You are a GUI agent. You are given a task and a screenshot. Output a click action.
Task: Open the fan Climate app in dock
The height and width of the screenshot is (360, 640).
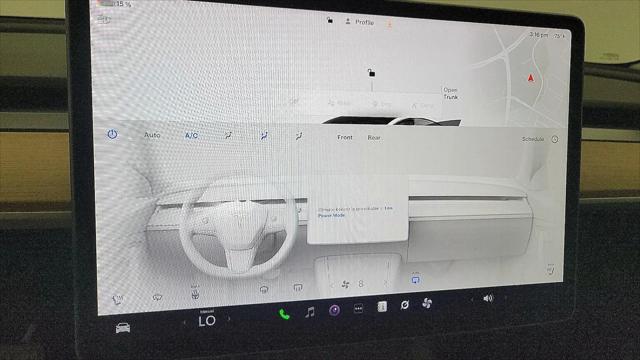pos(427,303)
